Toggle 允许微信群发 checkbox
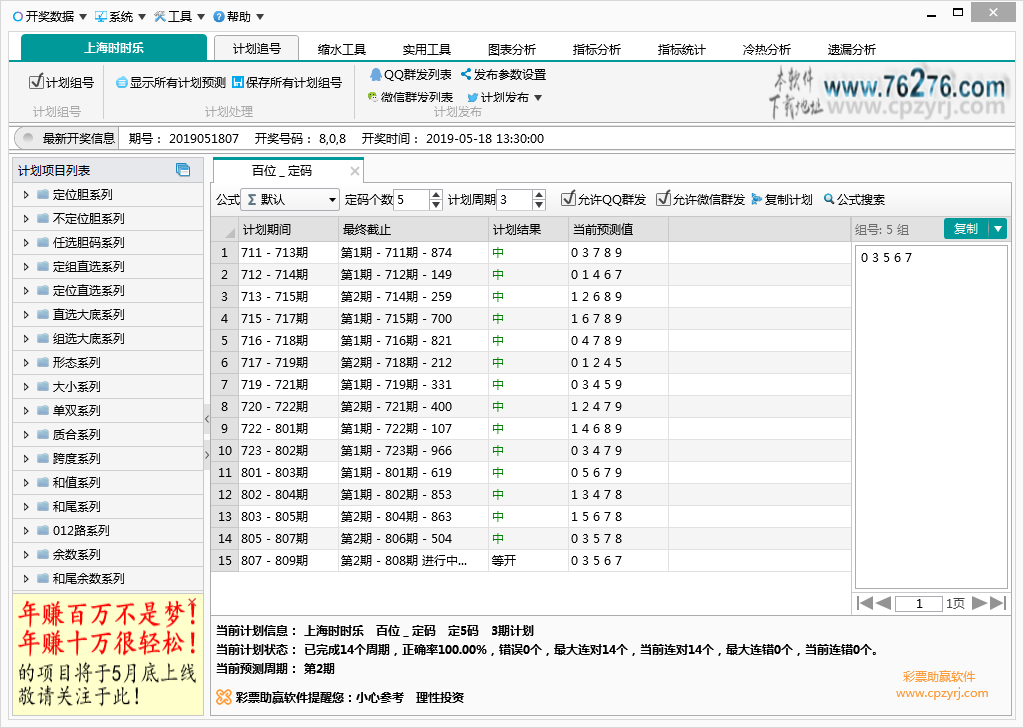This screenshot has height=728, width=1024. pos(664,198)
